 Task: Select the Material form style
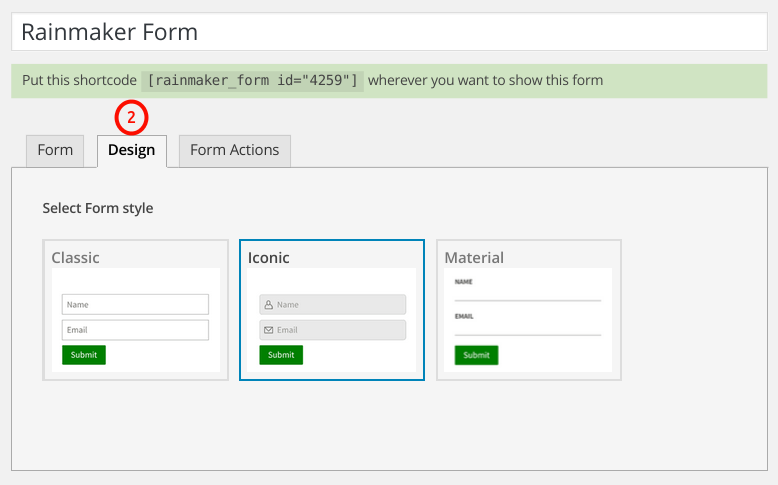(x=529, y=310)
